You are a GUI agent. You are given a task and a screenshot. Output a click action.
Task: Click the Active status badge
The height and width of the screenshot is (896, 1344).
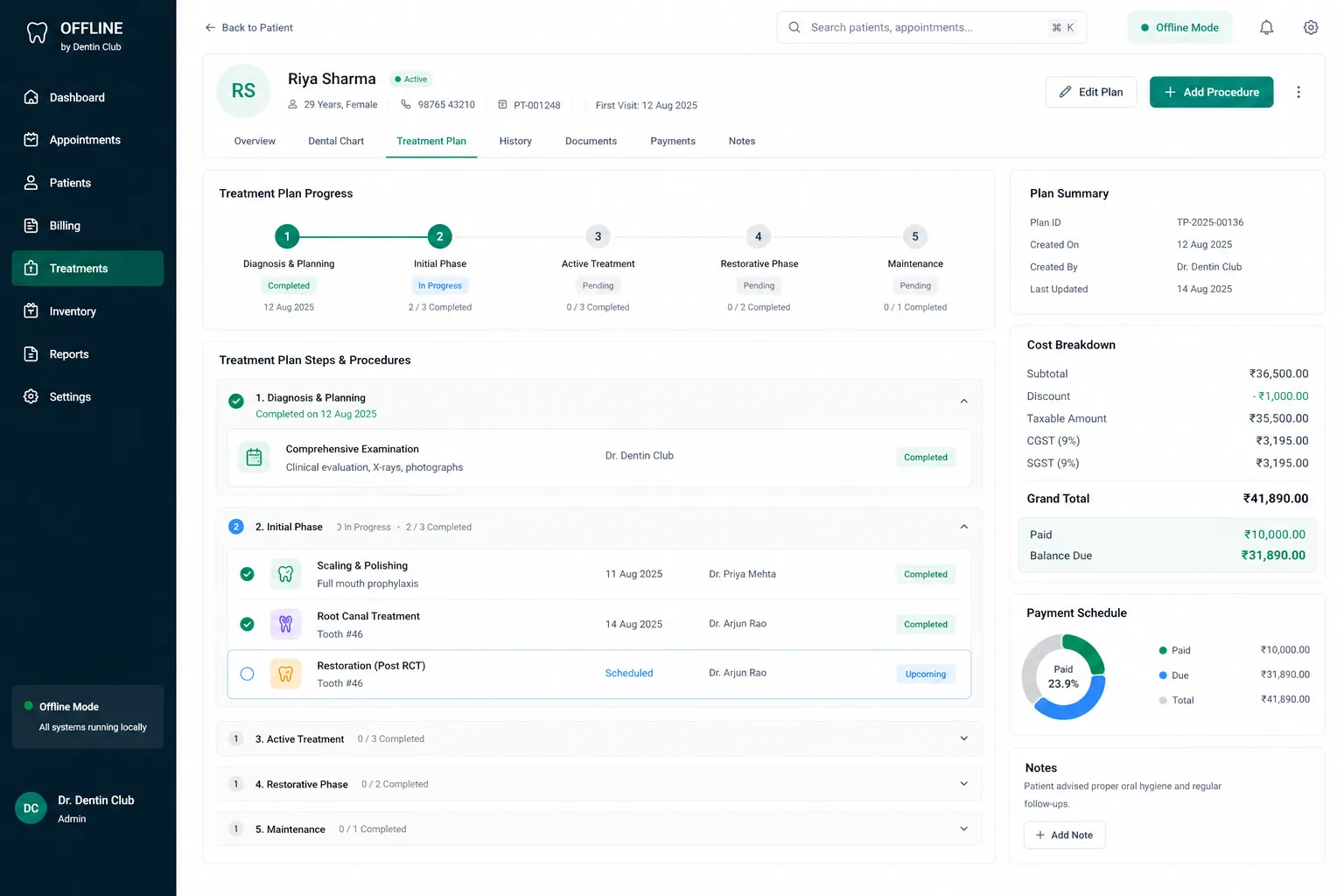coord(410,80)
